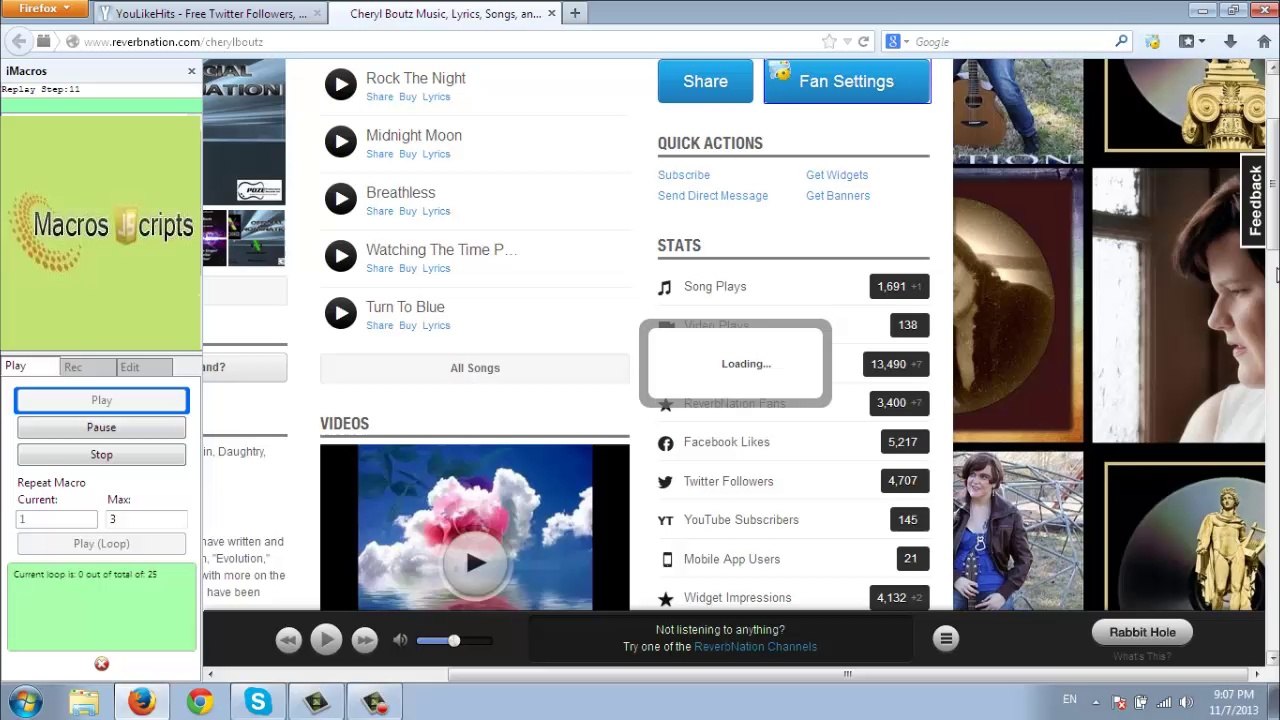Open the Get Banners link
Image resolution: width=1280 pixels, height=720 pixels.
(x=838, y=196)
